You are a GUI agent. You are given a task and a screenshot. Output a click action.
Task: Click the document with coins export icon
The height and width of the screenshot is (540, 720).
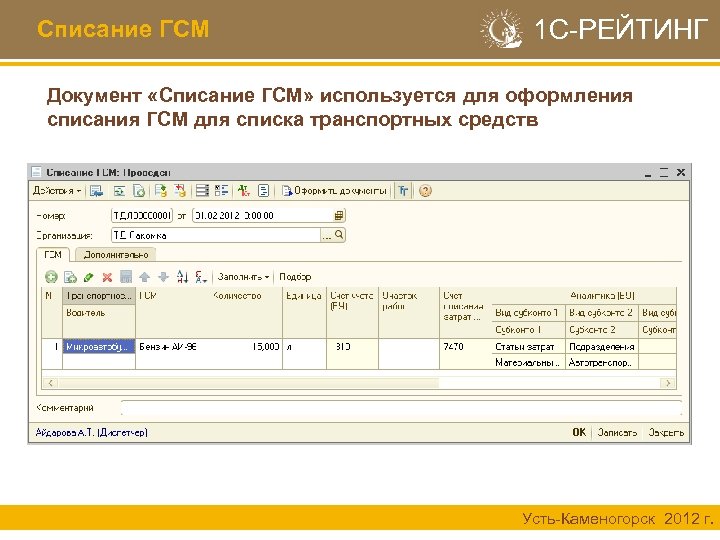coord(160,191)
